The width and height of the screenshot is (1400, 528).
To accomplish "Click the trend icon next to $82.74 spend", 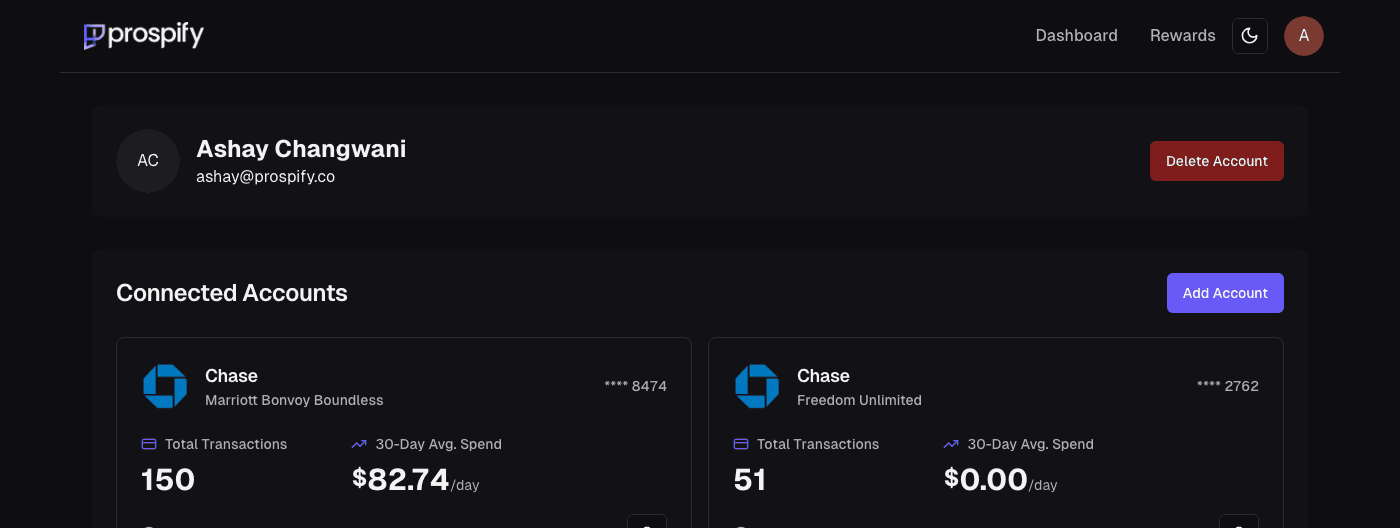I will coord(360,444).
